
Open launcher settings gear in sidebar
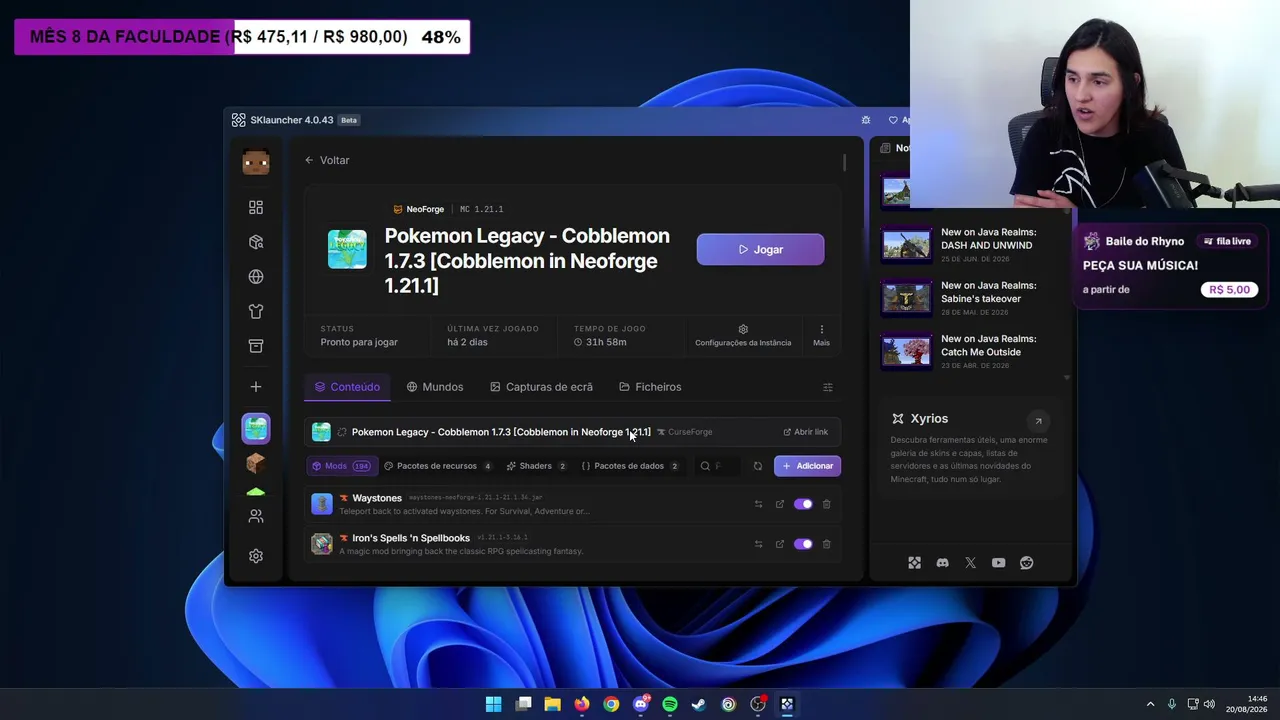click(256, 556)
